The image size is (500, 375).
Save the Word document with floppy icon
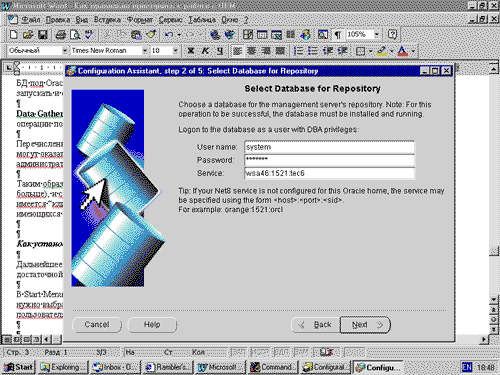pos(43,34)
